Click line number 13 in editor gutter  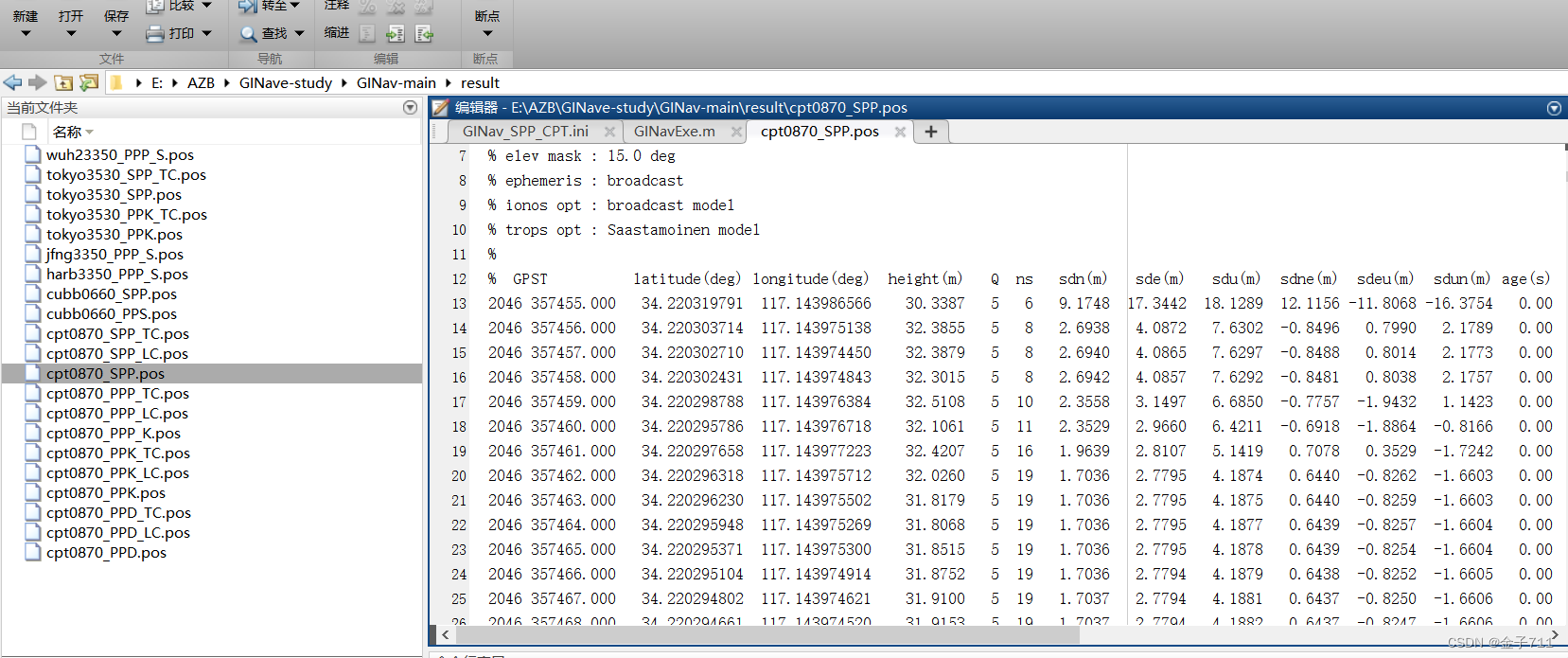[459, 304]
